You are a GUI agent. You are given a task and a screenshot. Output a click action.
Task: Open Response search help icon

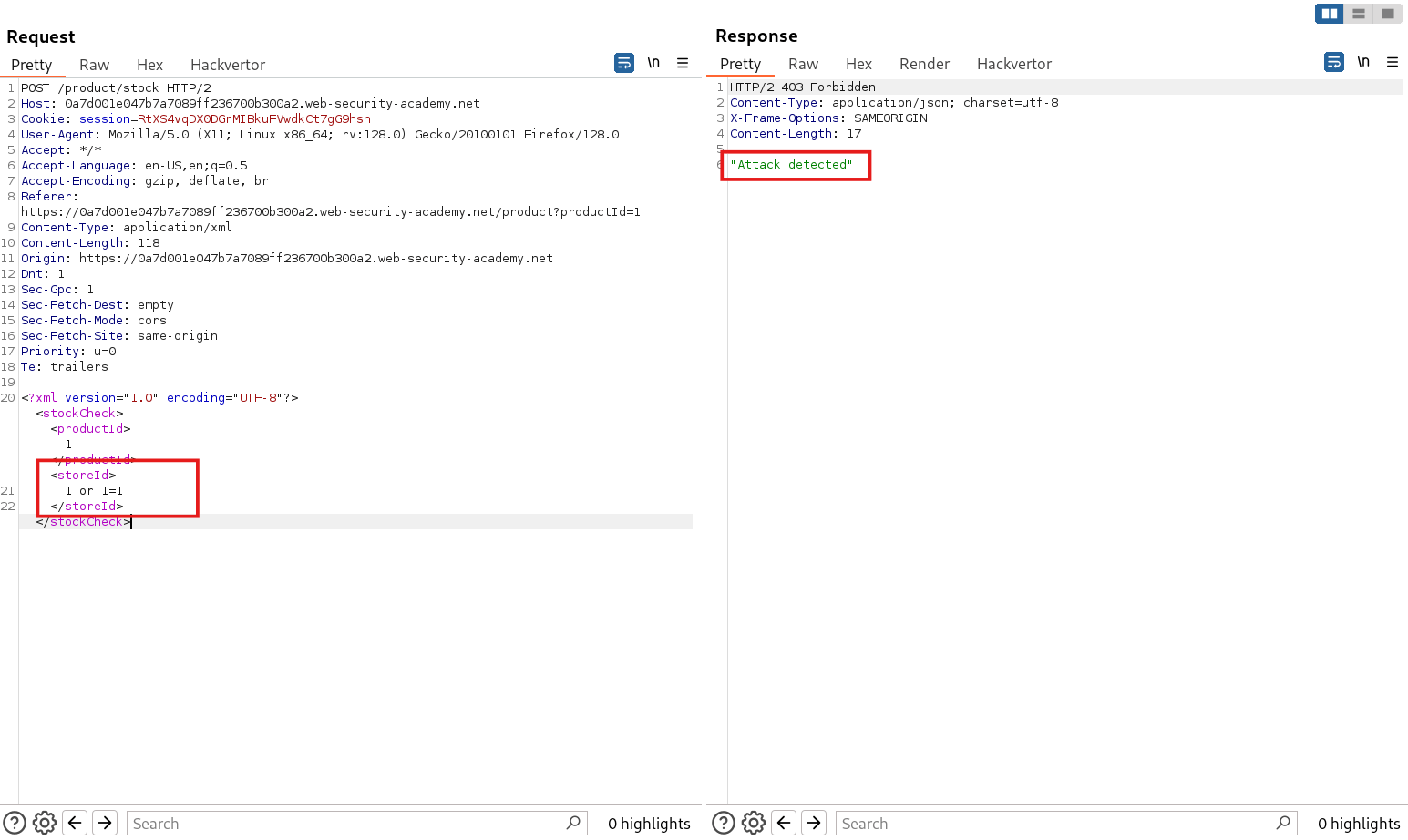724,823
